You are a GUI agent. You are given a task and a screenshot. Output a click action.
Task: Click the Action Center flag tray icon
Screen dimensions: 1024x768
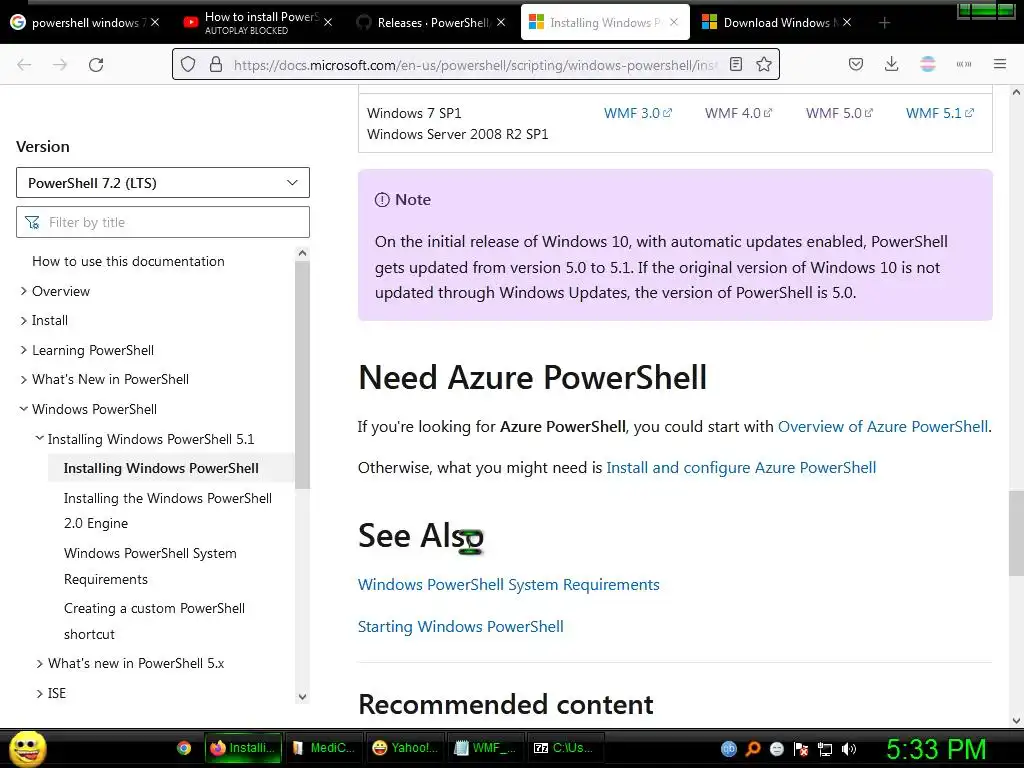[801, 749]
